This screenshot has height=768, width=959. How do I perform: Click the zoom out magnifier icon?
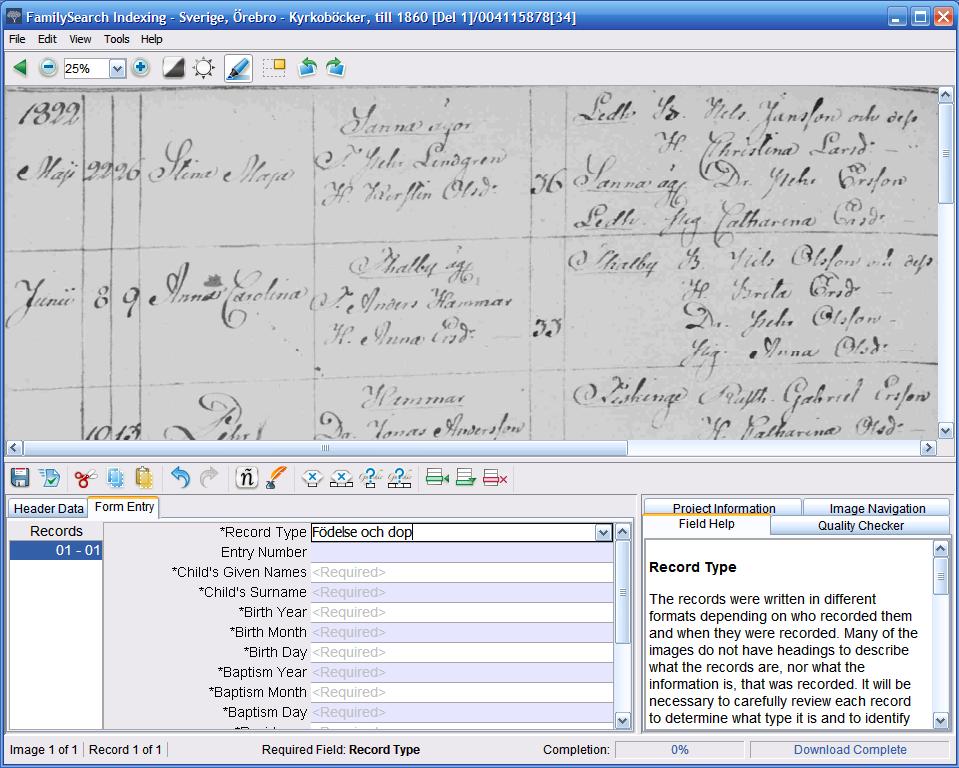click(x=48, y=68)
